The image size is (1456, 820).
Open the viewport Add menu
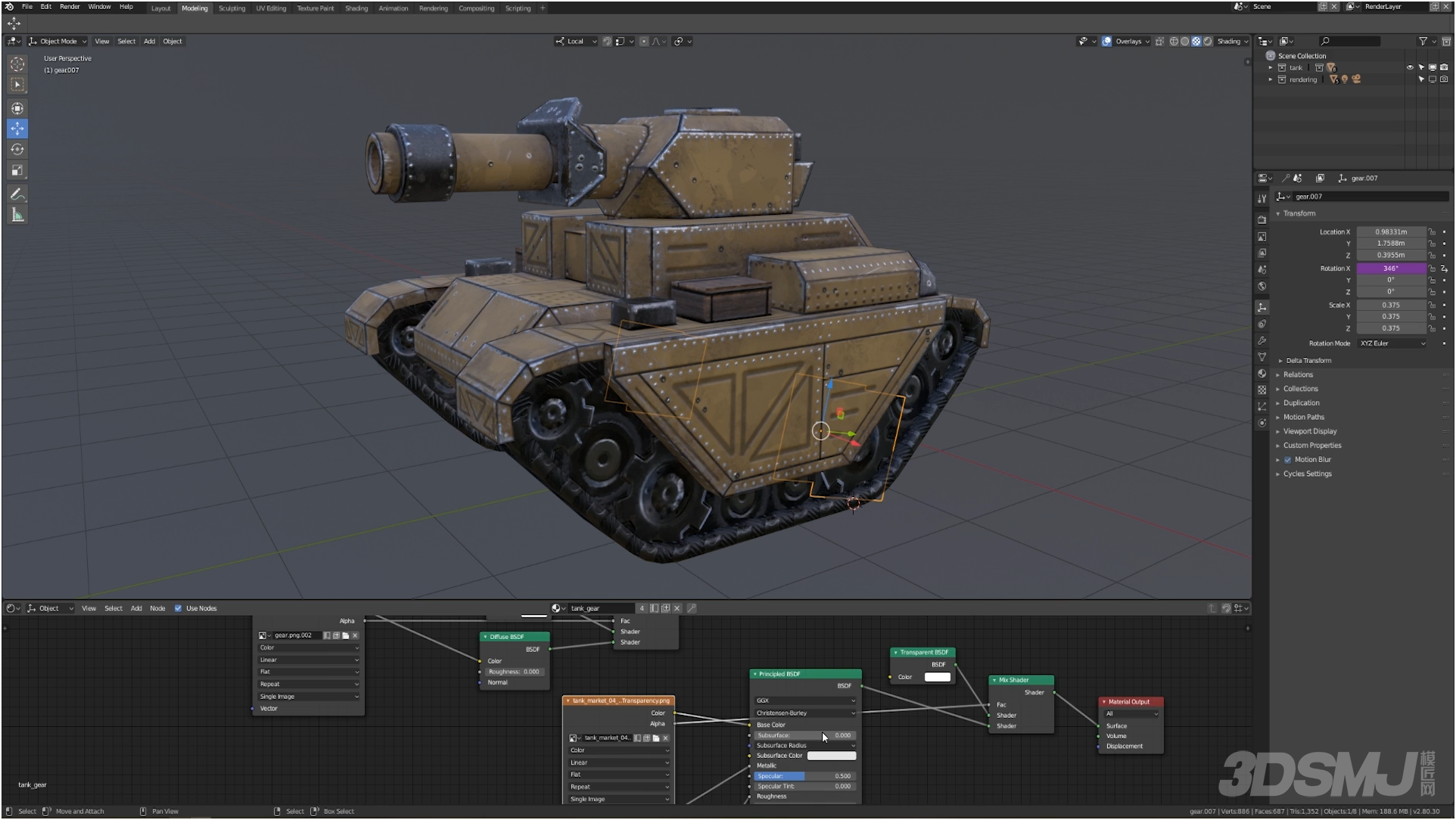(x=149, y=42)
